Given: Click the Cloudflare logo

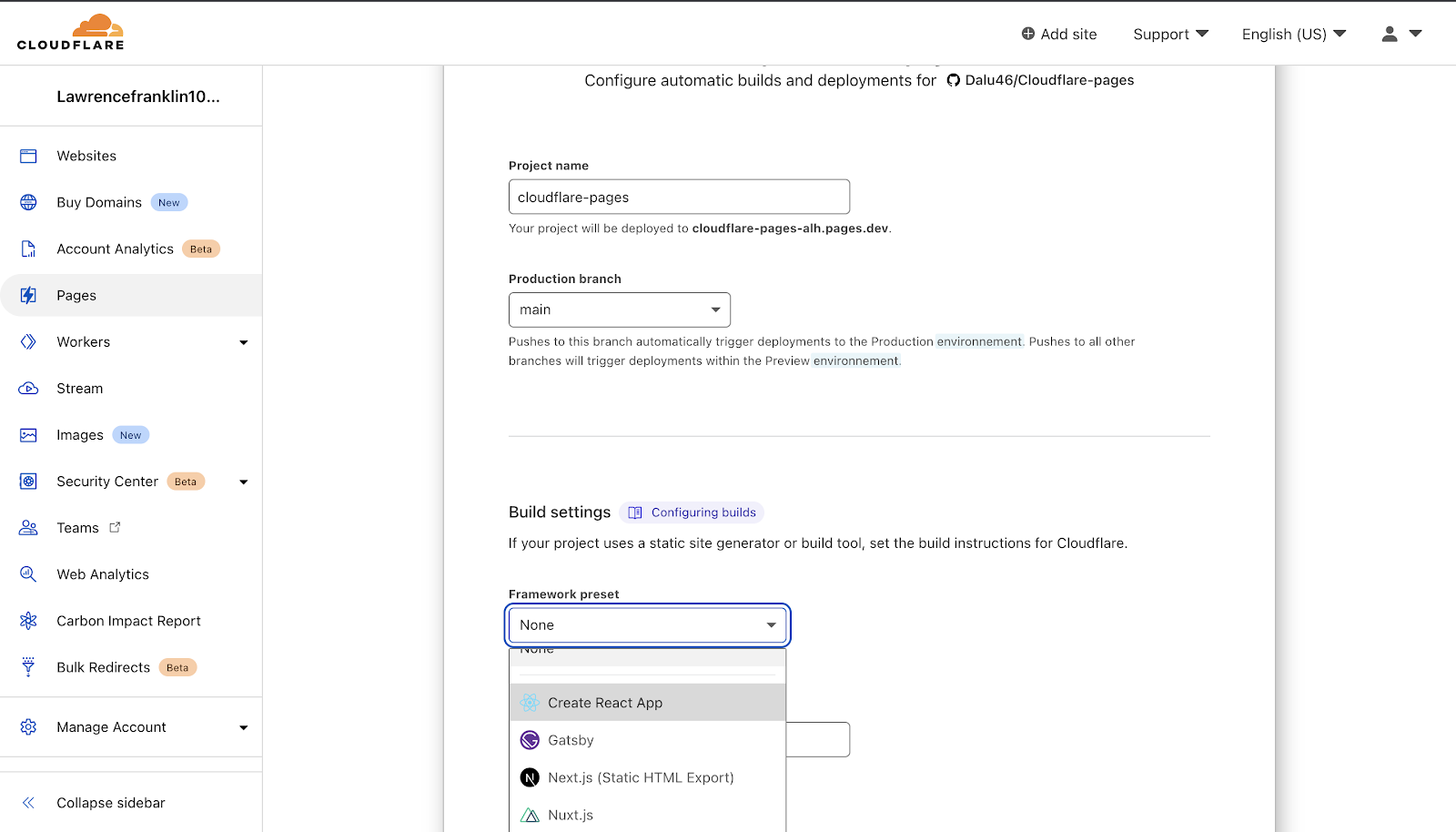Looking at the screenshot, I should pos(70,32).
